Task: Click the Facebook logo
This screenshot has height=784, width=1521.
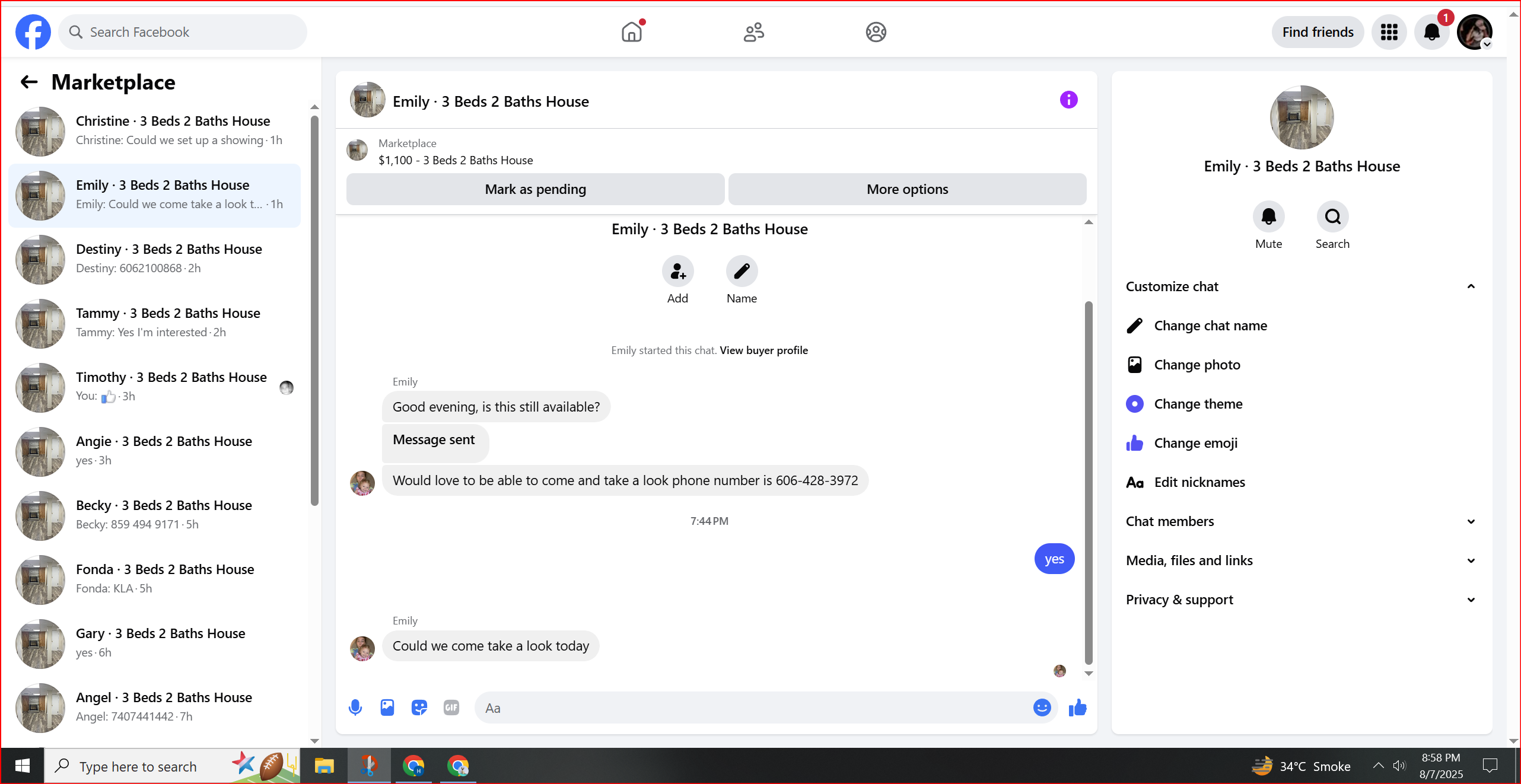Action: coord(33,32)
